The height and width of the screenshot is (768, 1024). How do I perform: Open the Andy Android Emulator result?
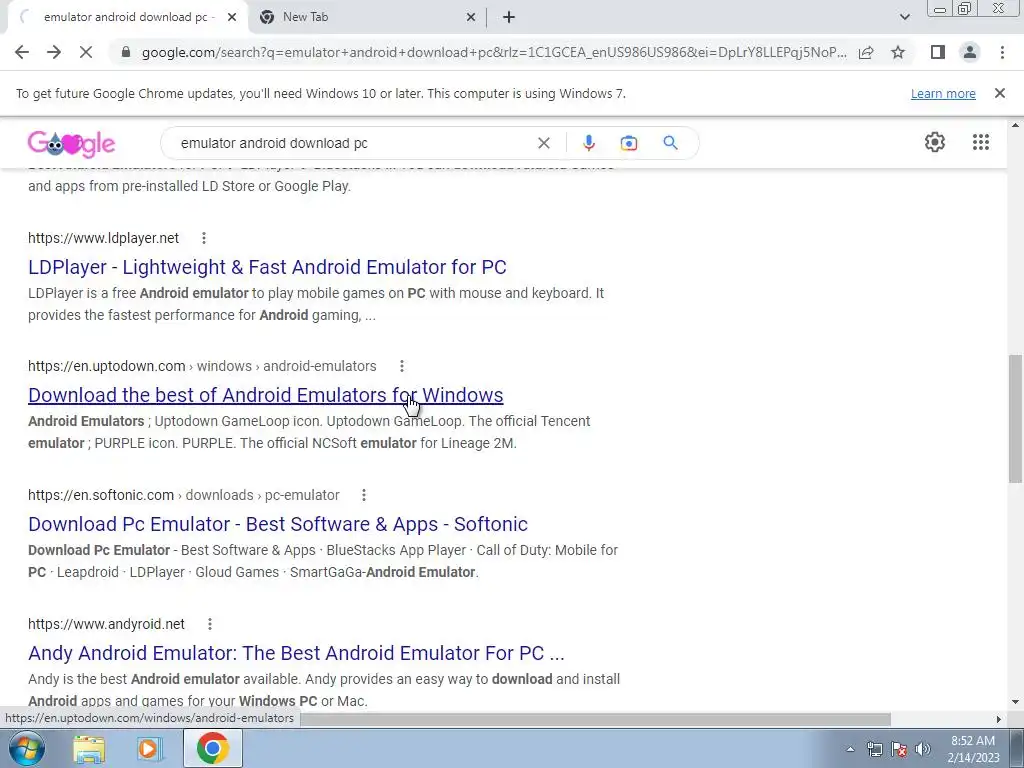[x=296, y=653]
